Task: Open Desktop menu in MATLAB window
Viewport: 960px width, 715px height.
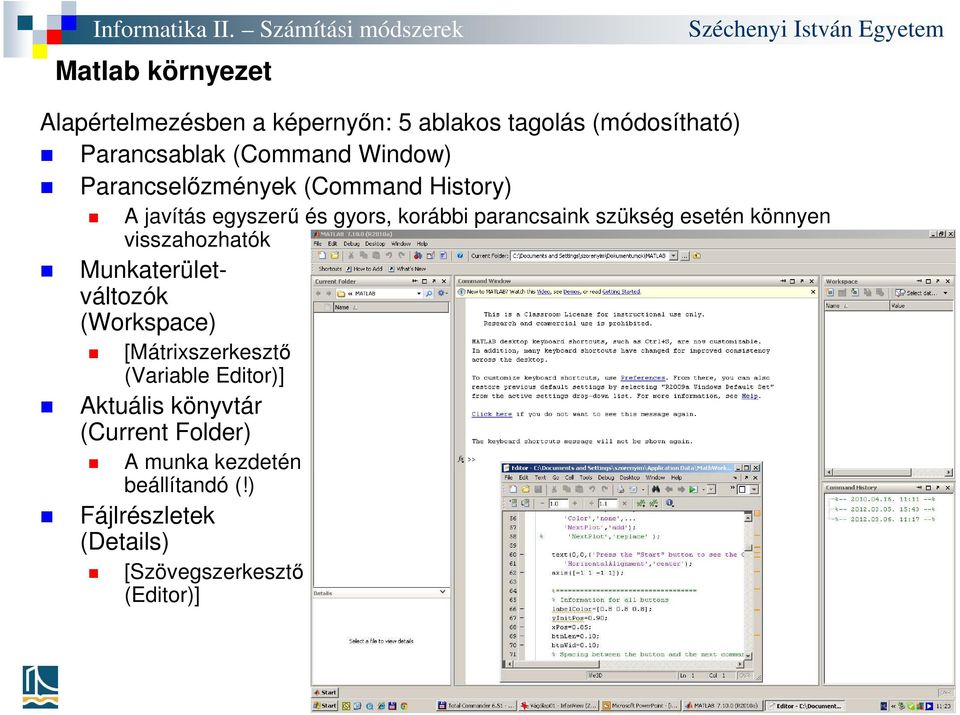Action: tap(375, 244)
